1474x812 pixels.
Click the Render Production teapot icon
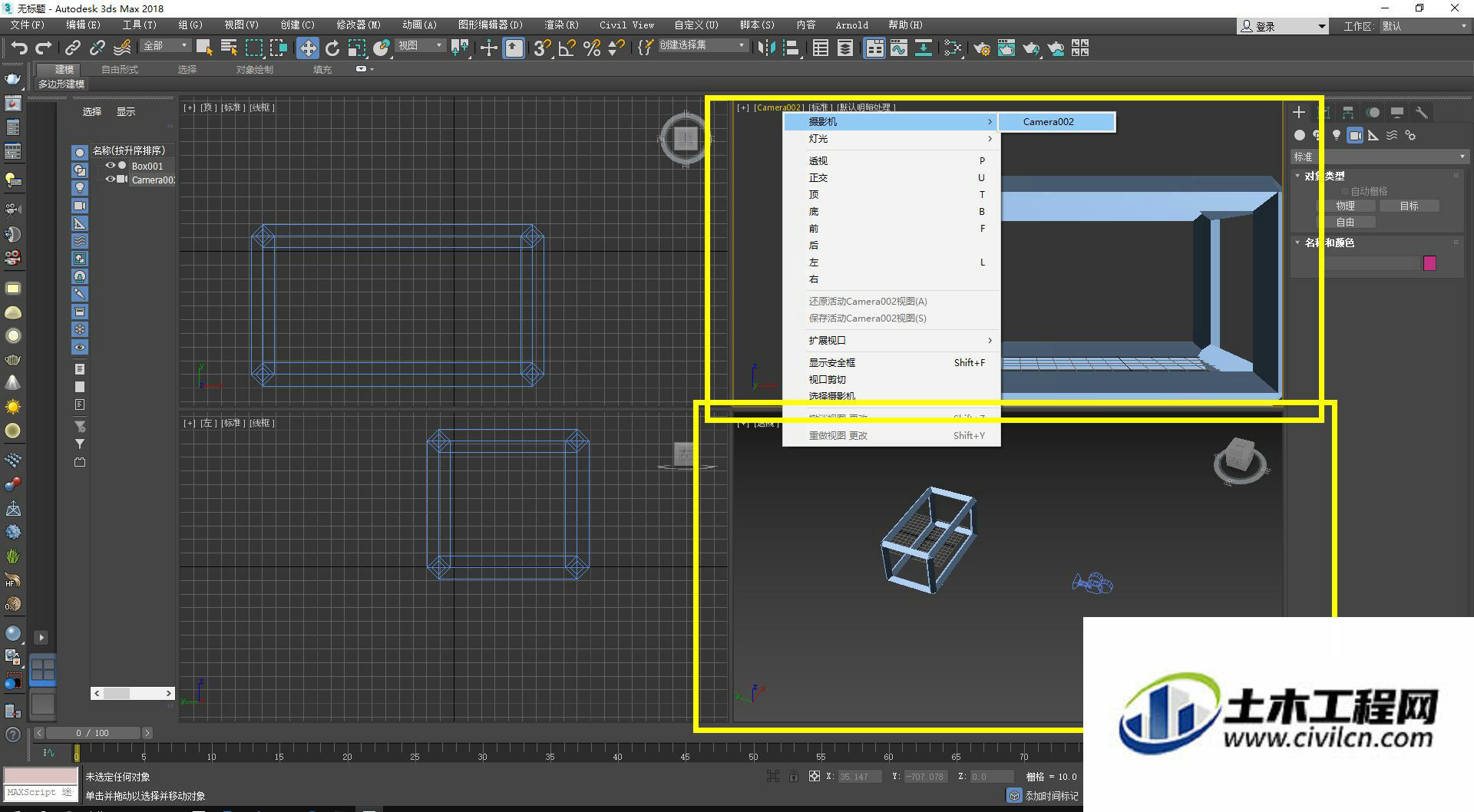click(1031, 48)
